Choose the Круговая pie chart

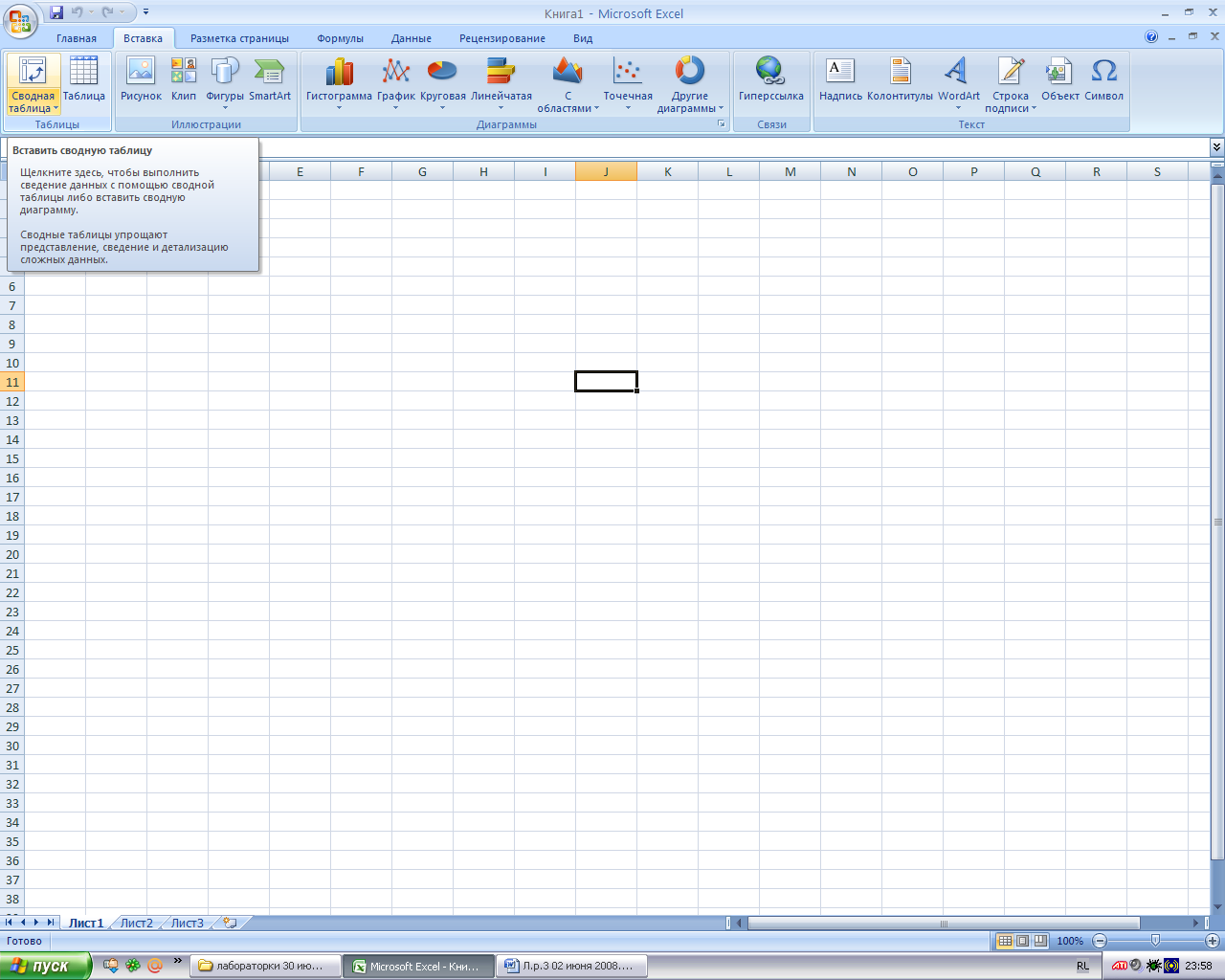442,82
